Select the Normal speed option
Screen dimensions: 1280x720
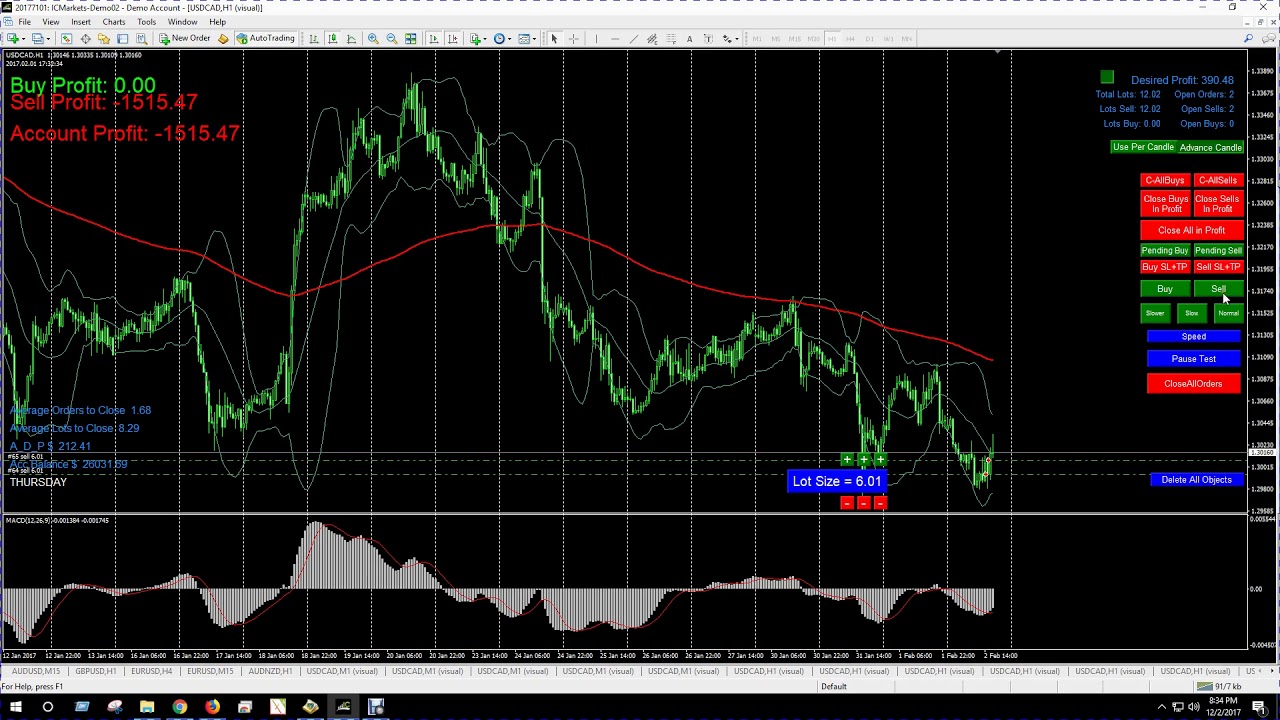(x=1228, y=313)
